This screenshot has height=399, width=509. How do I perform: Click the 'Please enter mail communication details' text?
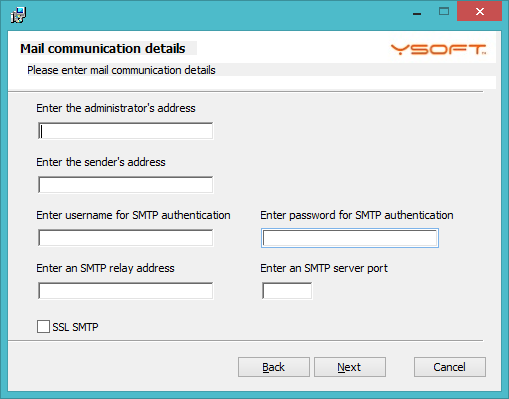pos(121,70)
